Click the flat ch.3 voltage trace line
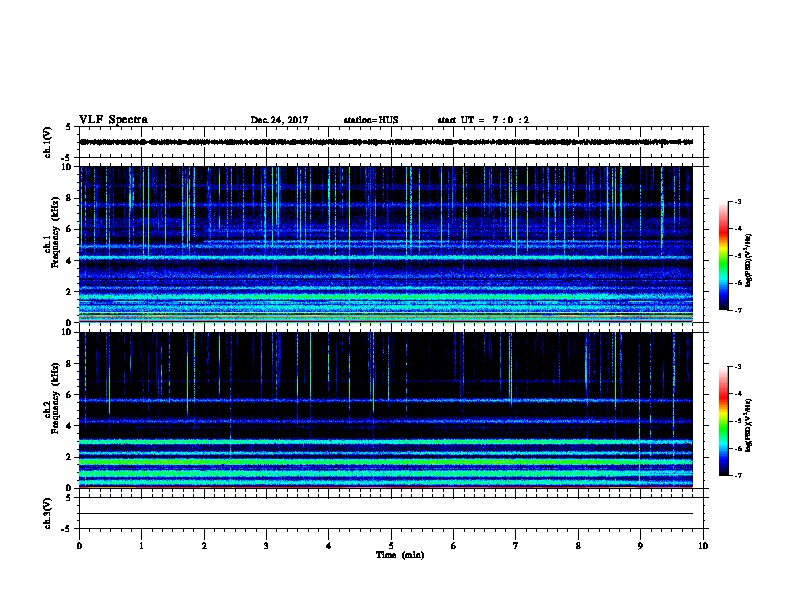792x612 pixels. point(386,514)
